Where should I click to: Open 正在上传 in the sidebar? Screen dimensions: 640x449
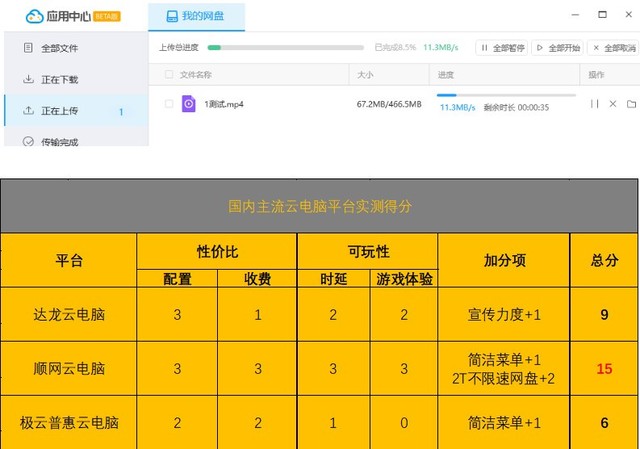point(76,111)
